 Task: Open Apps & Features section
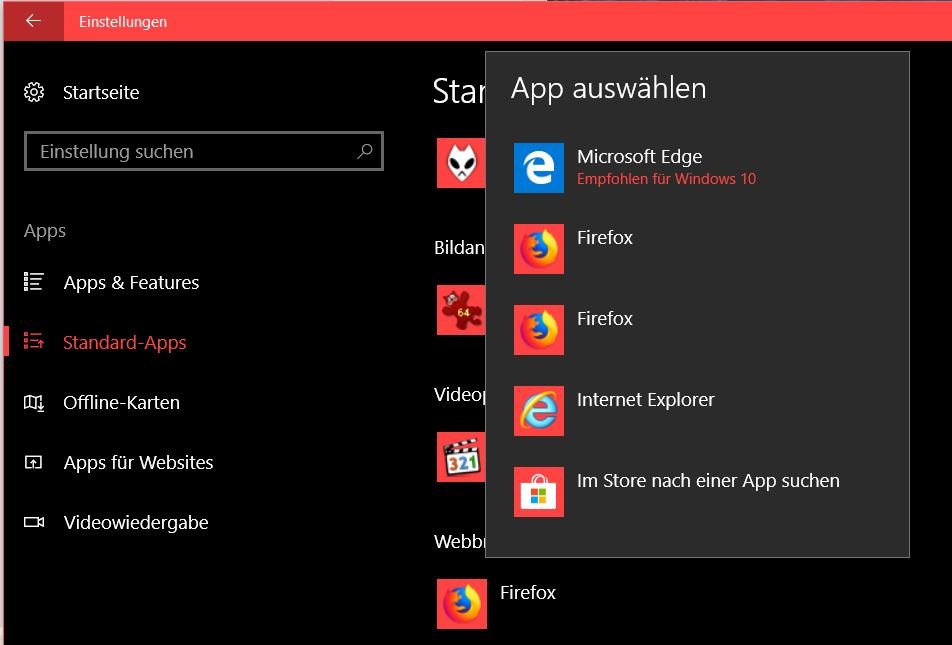(x=131, y=282)
